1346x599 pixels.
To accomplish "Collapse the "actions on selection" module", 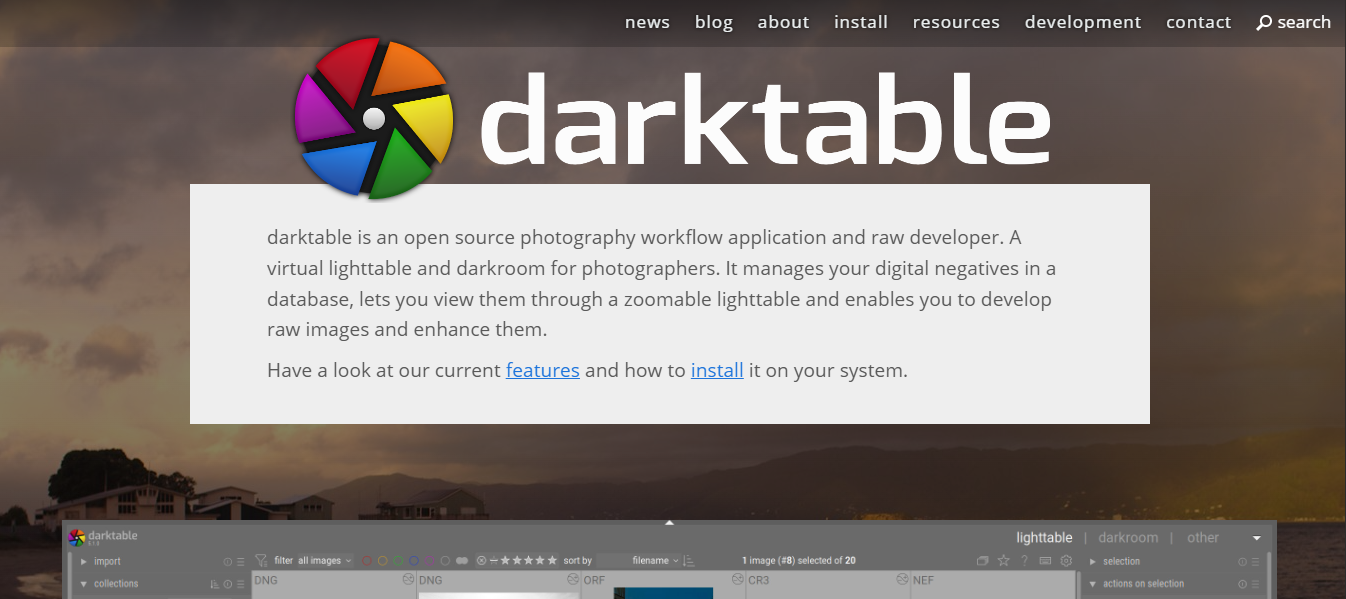I will coord(1093,584).
